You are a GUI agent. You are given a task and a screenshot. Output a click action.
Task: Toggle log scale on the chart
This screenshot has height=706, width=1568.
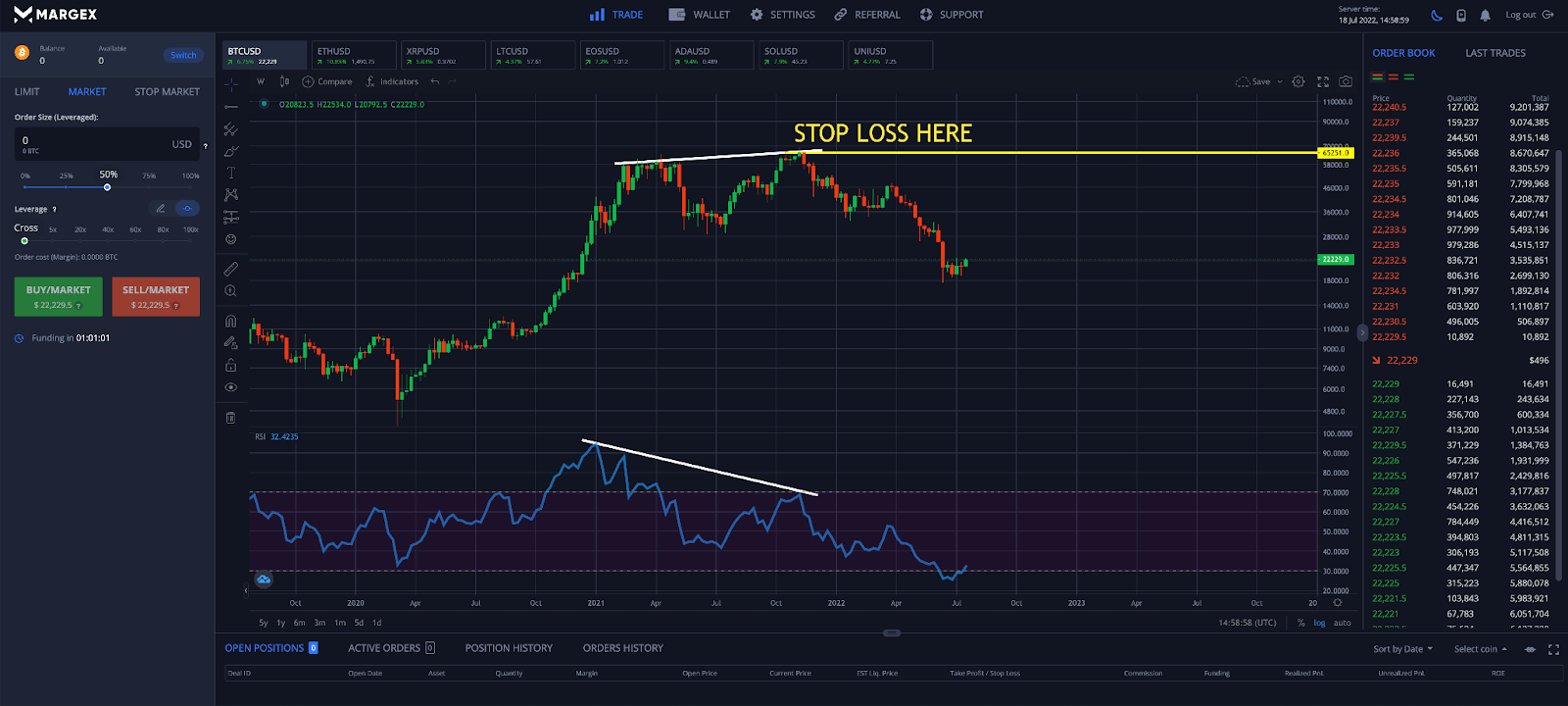[1319, 623]
